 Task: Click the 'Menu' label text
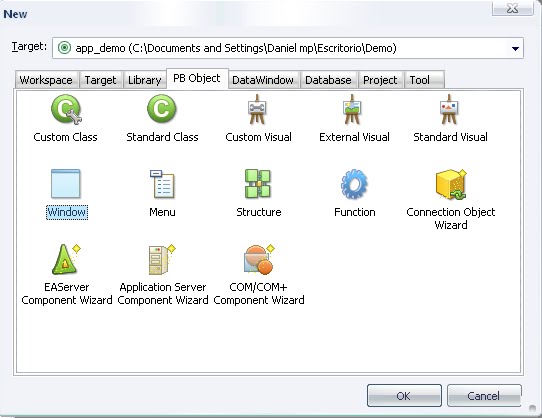pyautogui.click(x=162, y=212)
